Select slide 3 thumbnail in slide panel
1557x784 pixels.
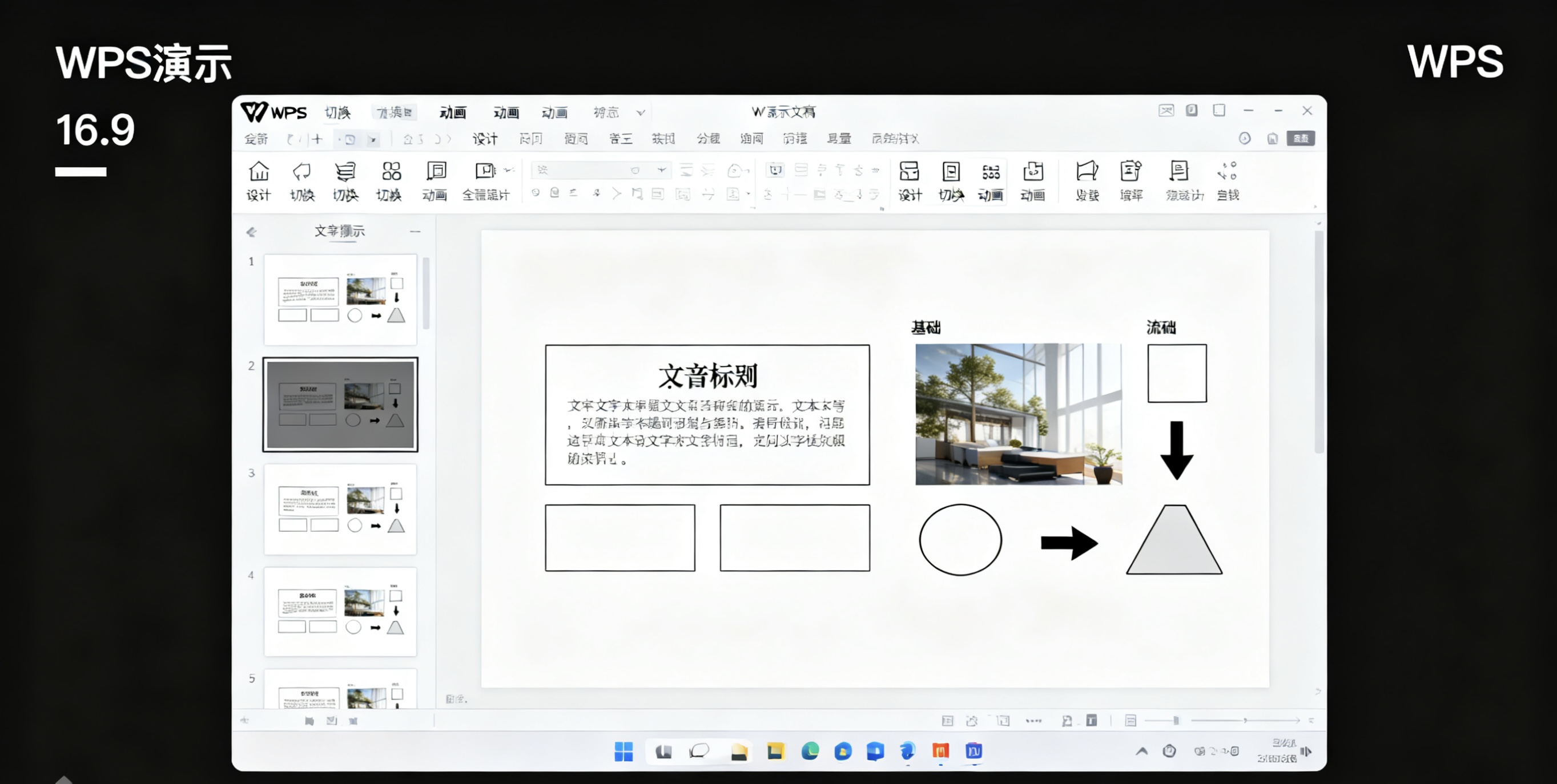click(340, 509)
